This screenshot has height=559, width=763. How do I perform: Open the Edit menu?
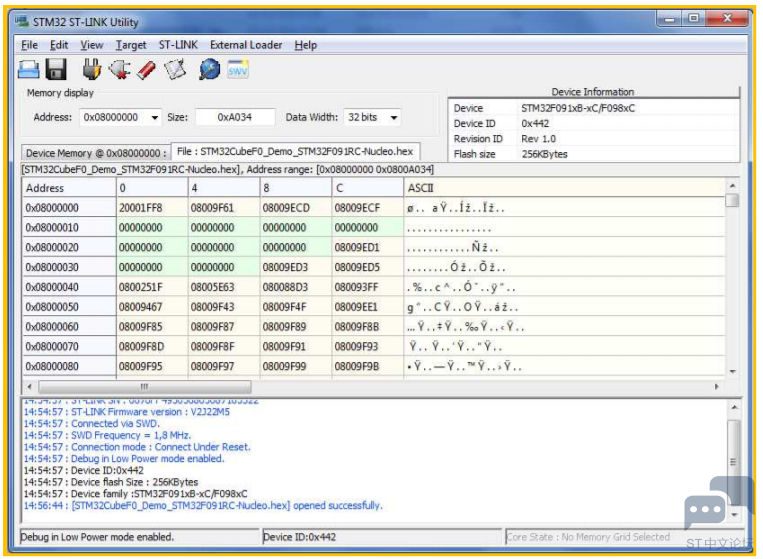coord(59,45)
